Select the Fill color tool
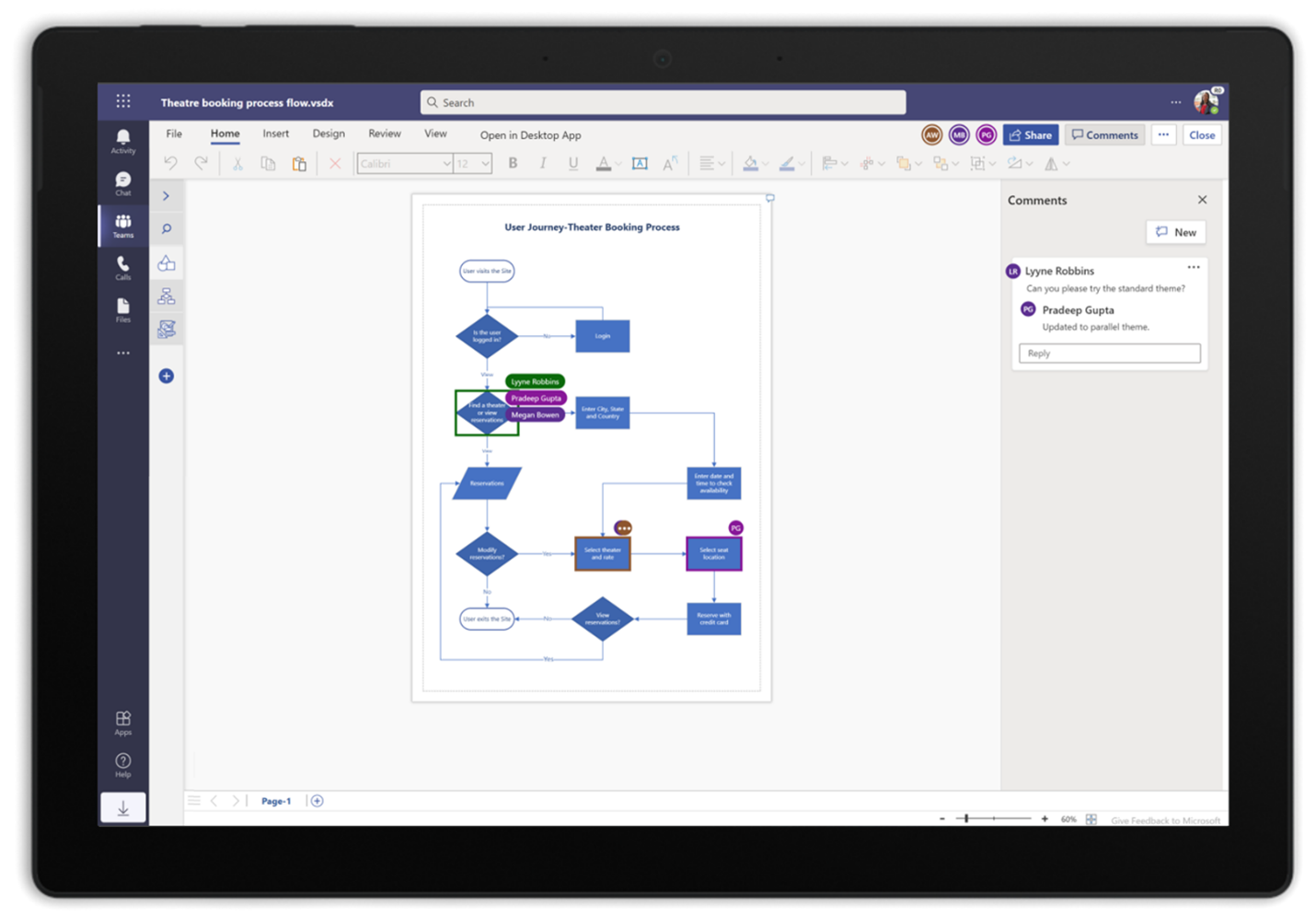Screen dimensions: 1316x916 750,163
